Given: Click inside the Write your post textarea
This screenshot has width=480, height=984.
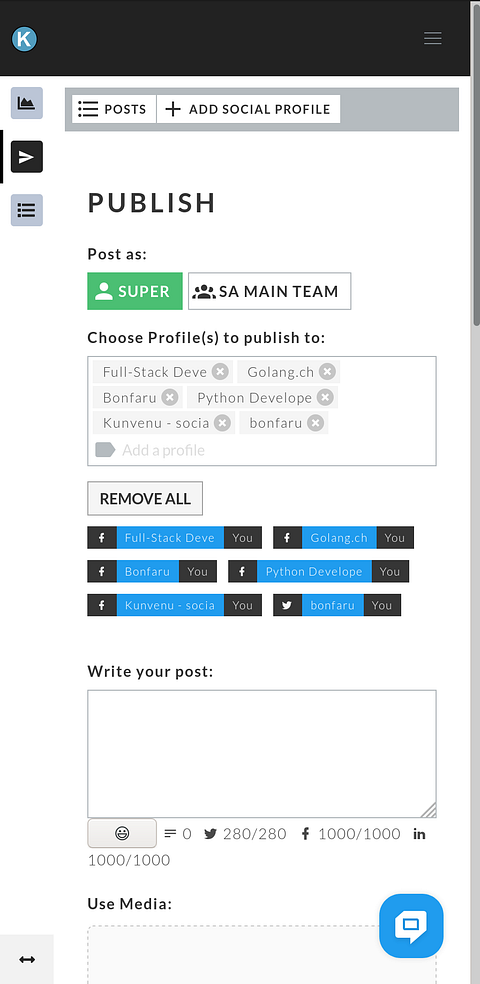Looking at the screenshot, I should click(x=262, y=754).
